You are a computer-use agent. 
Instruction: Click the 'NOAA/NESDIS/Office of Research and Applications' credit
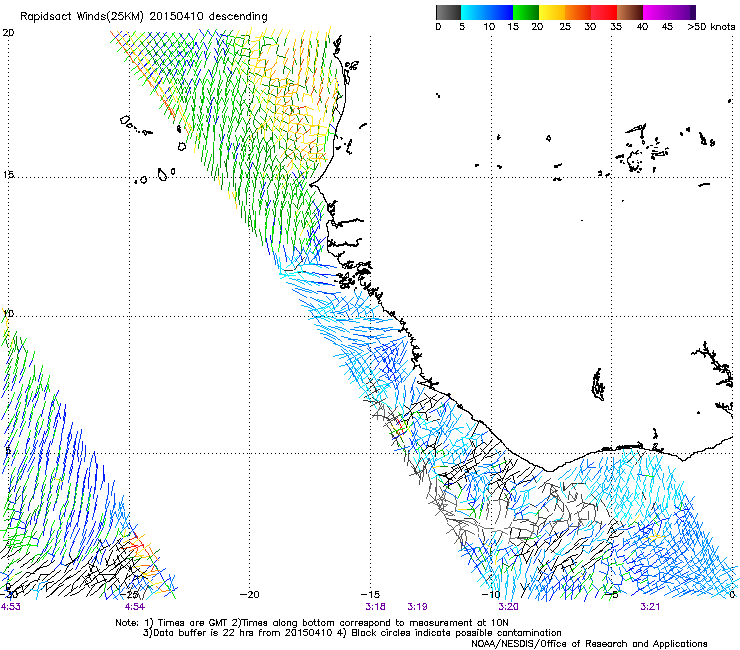pyautogui.click(x=589, y=644)
